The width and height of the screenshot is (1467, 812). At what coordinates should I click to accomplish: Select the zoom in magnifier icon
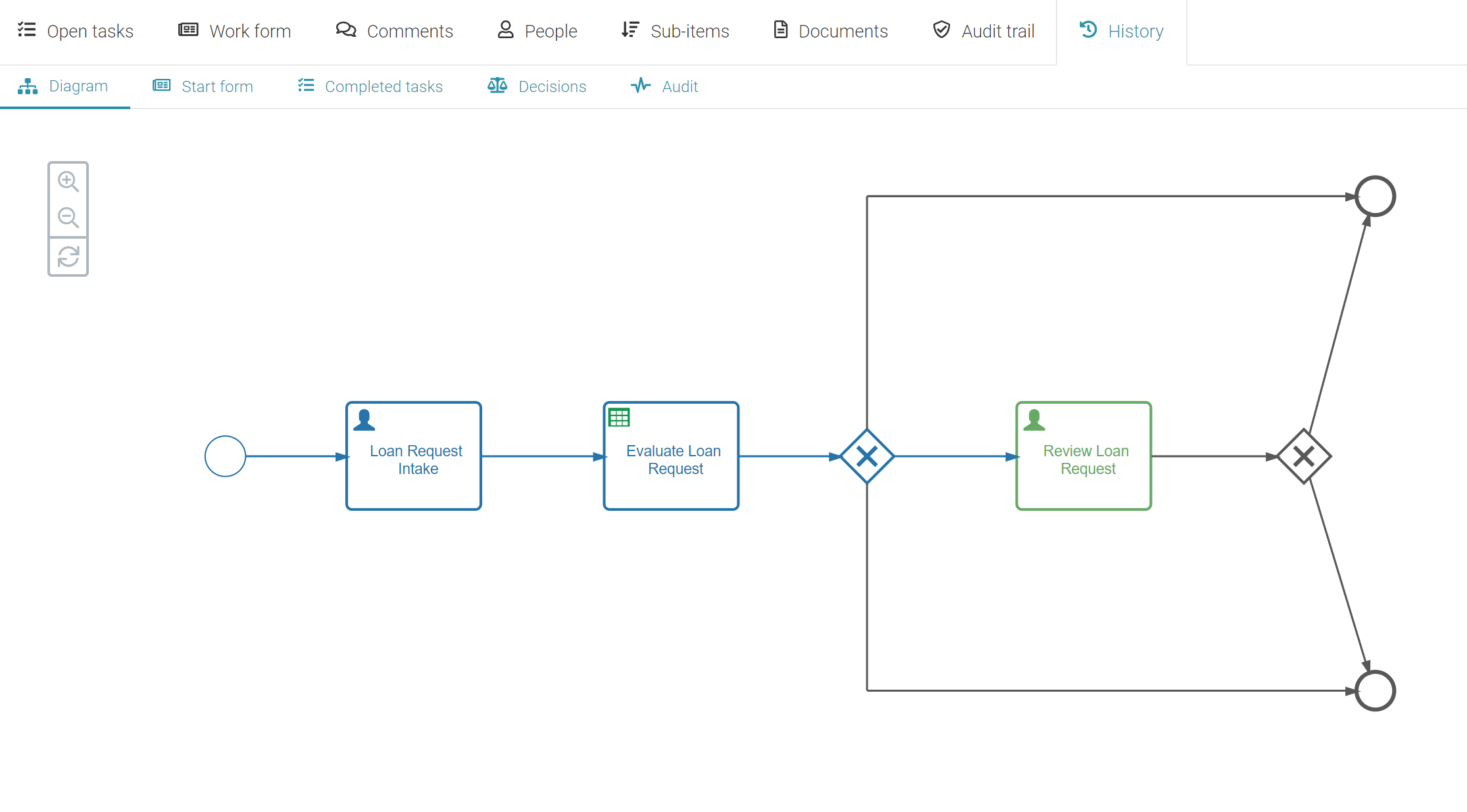coord(68,181)
